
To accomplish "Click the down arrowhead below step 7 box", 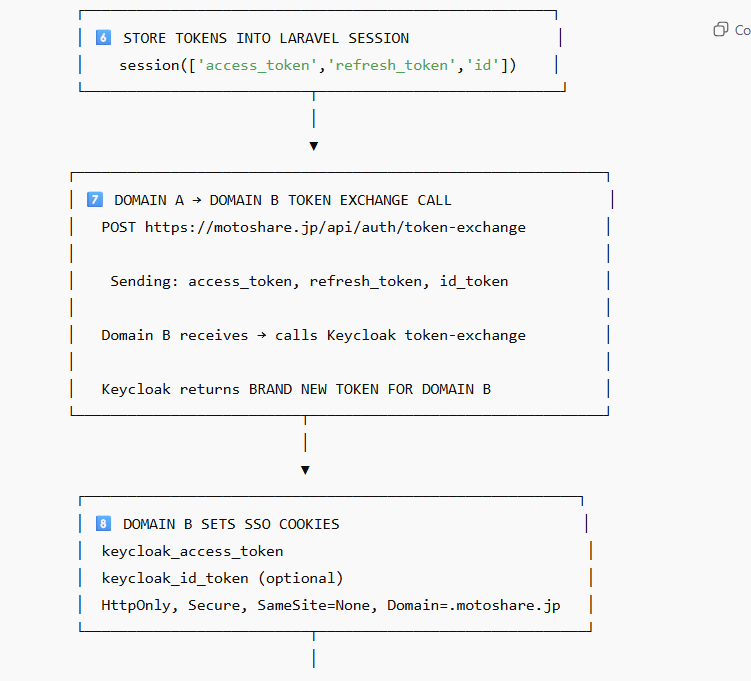I will (305, 470).
